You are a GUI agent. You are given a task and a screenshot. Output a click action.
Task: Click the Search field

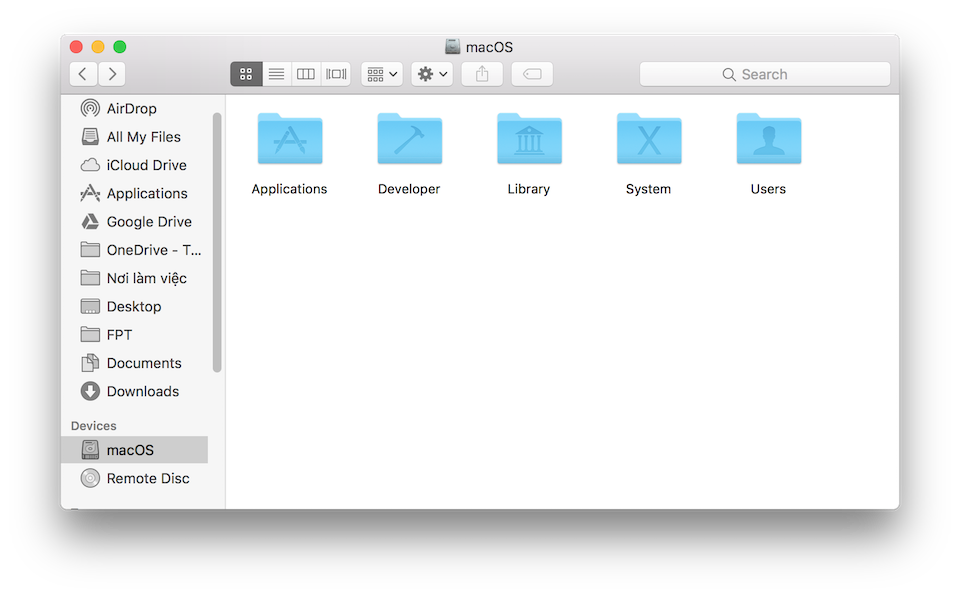pyautogui.click(x=765, y=74)
